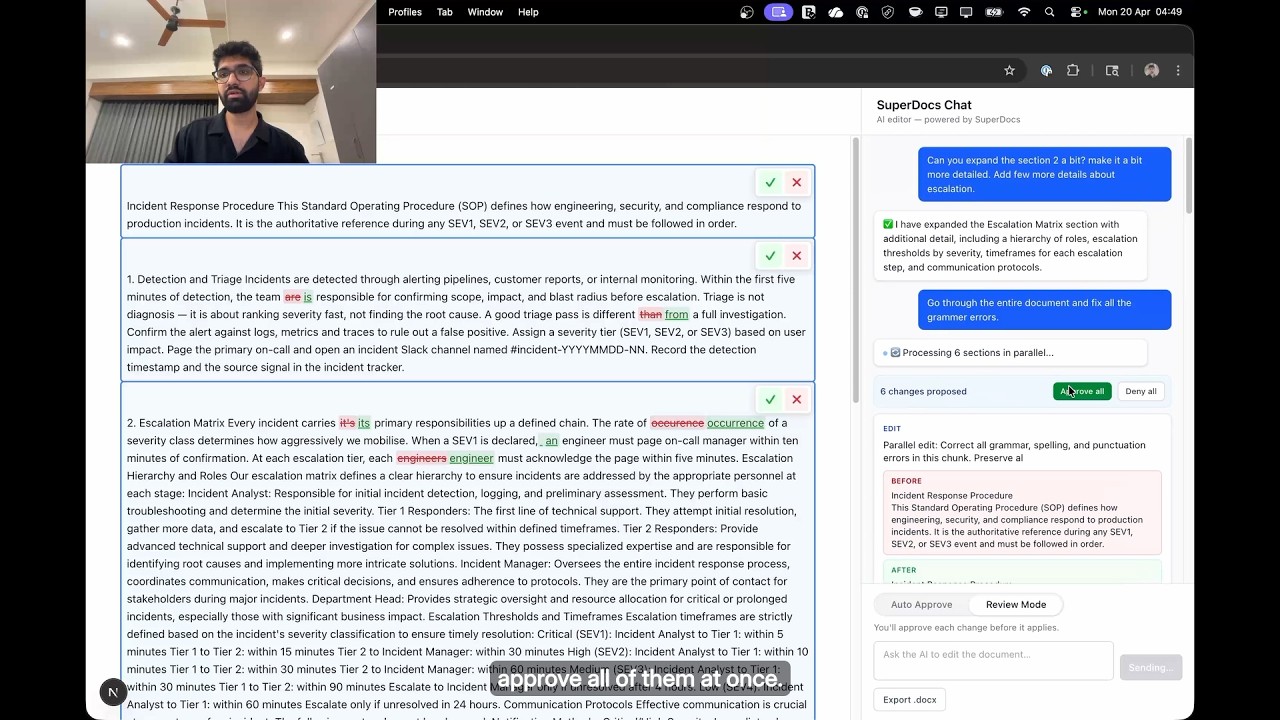Screen dimensions: 1280x720
Task: Click the 'SuperDocs Chat' heading
Action: coord(924,105)
